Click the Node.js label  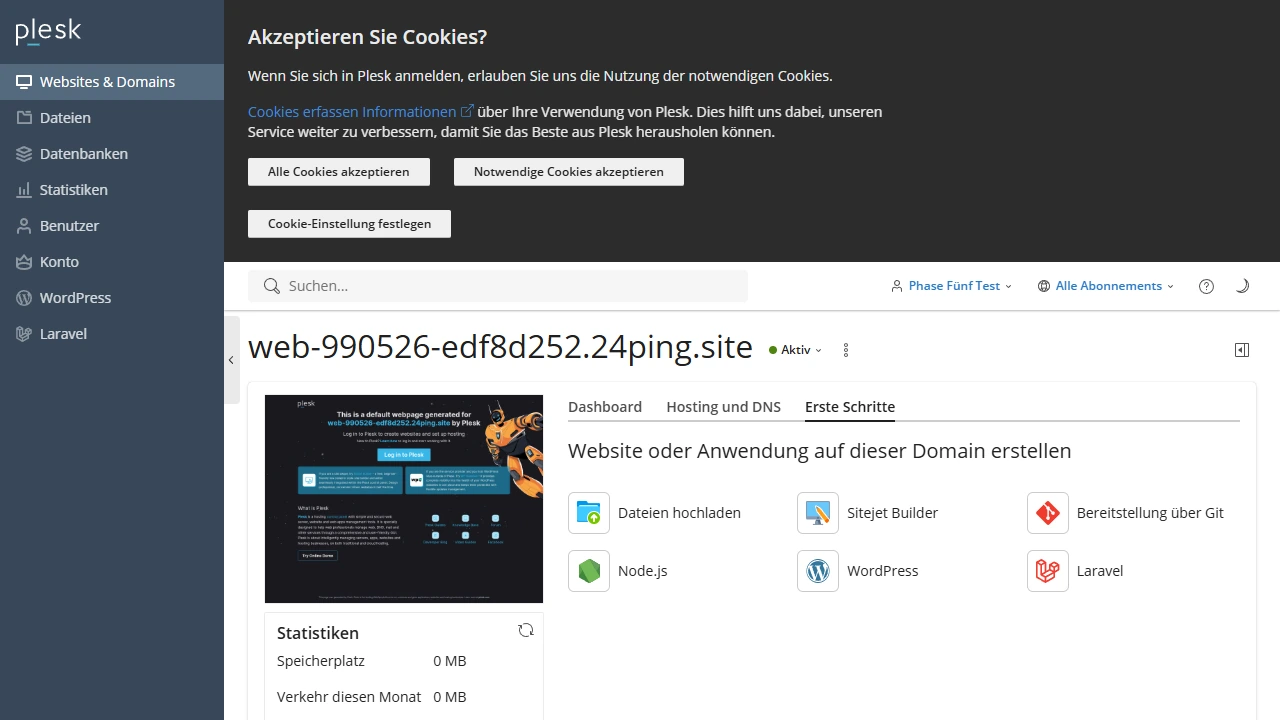[x=643, y=571]
